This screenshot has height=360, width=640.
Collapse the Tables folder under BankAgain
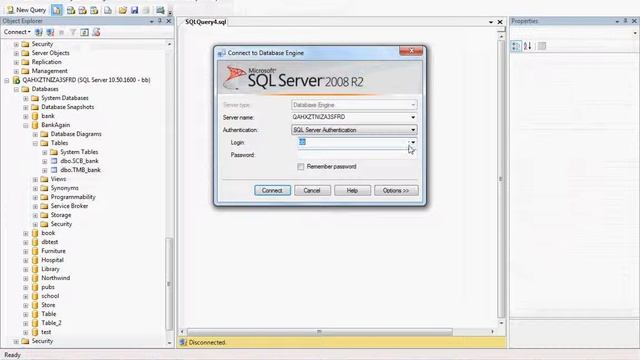[35, 143]
